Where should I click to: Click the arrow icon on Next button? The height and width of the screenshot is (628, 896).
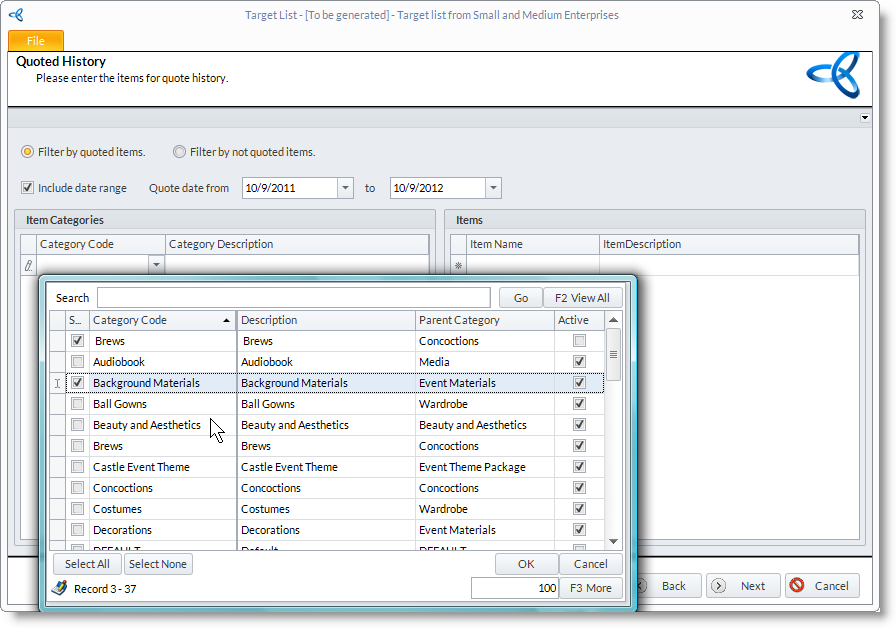coord(719,586)
